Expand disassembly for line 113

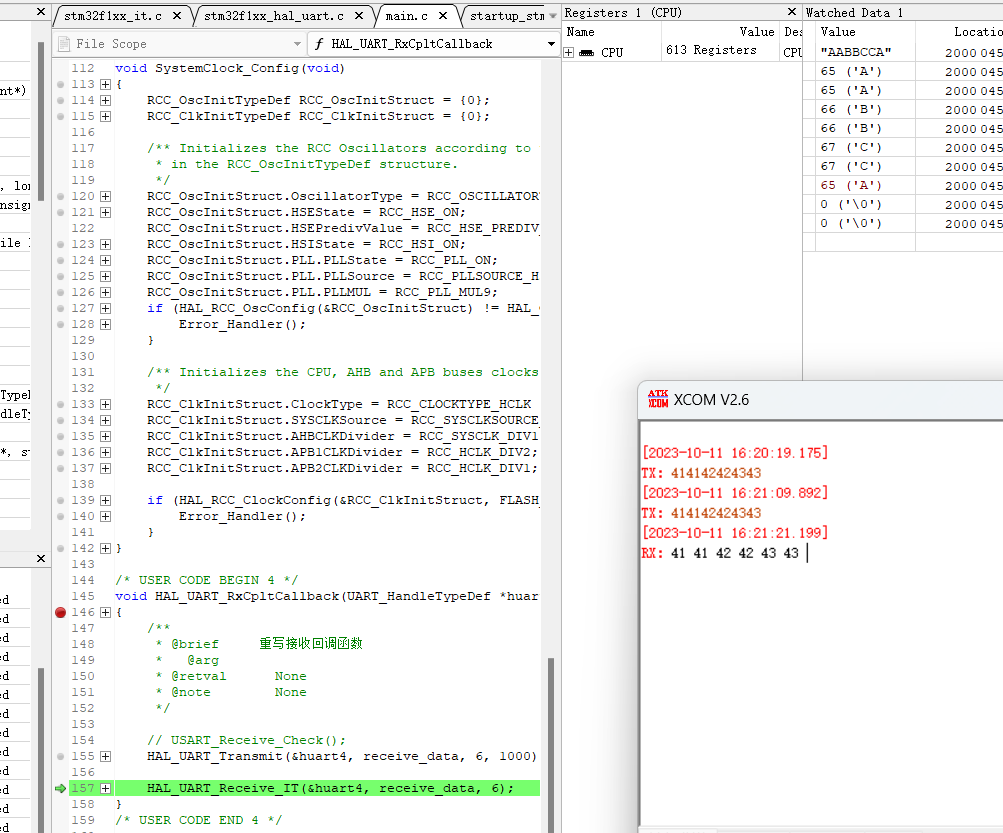(106, 84)
